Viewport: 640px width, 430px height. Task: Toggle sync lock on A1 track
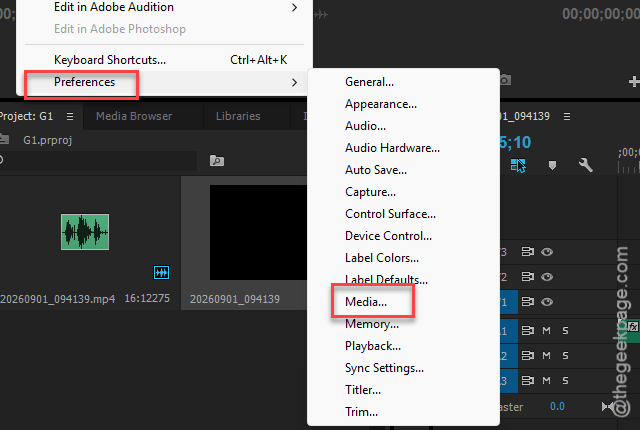(527, 330)
